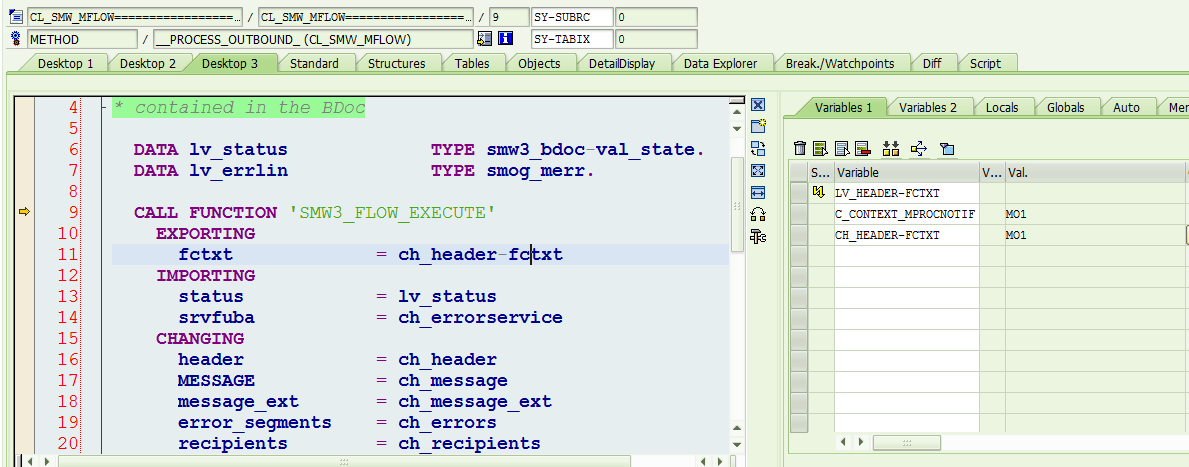Click the services of the tool icon
Screen dimensions: 1189x467
coord(758,215)
